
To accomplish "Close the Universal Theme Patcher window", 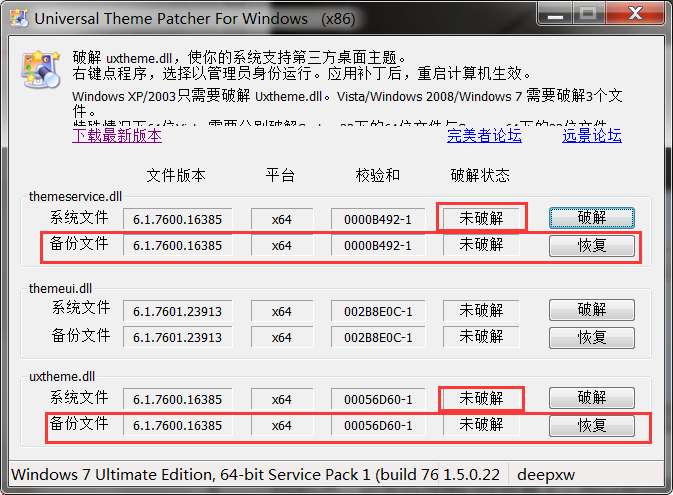I will [x=635, y=14].
